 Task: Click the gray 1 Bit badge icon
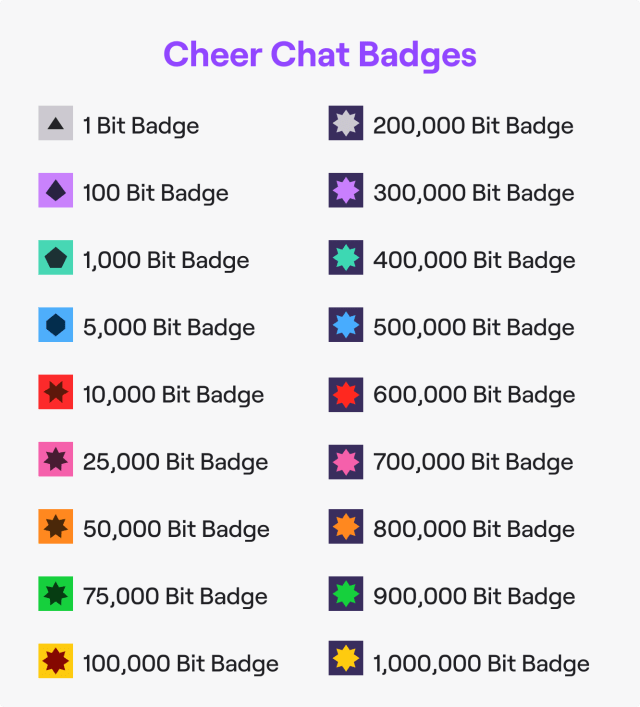[56, 124]
